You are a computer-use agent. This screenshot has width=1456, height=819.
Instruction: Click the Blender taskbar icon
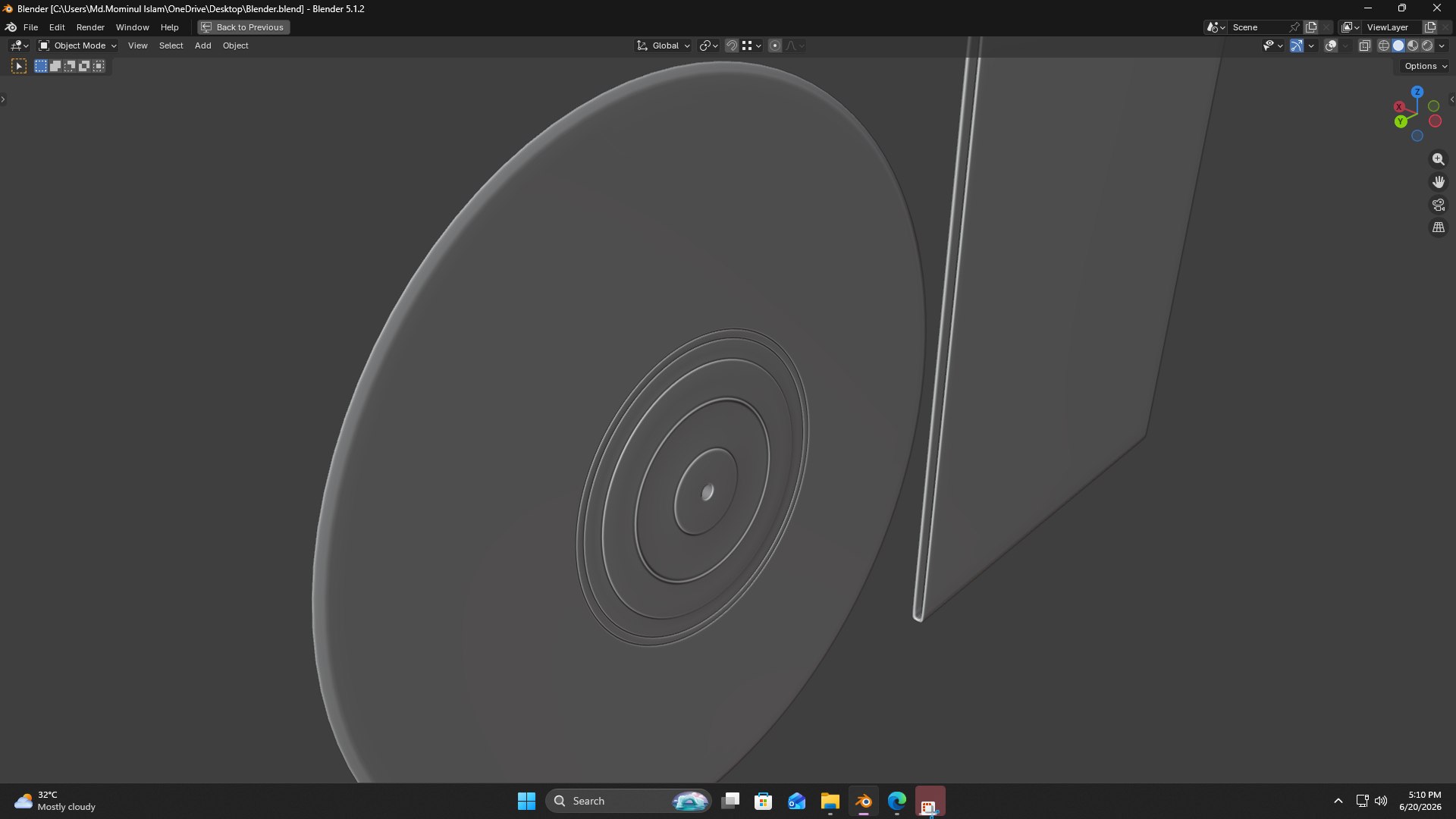(x=863, y=801)
